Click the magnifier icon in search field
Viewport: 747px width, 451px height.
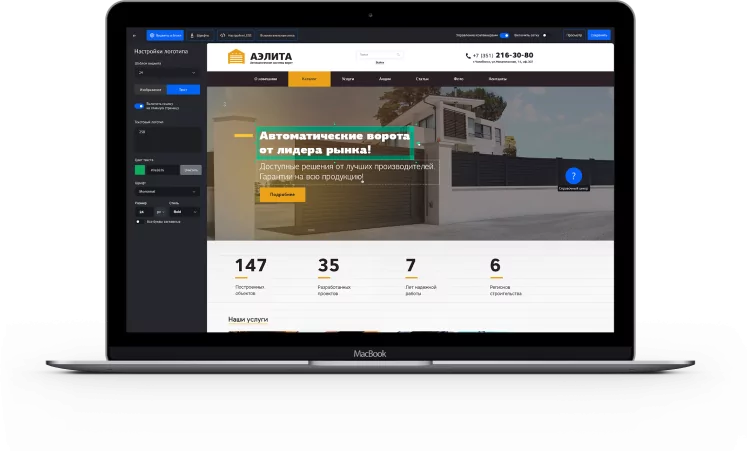point(398,54)
